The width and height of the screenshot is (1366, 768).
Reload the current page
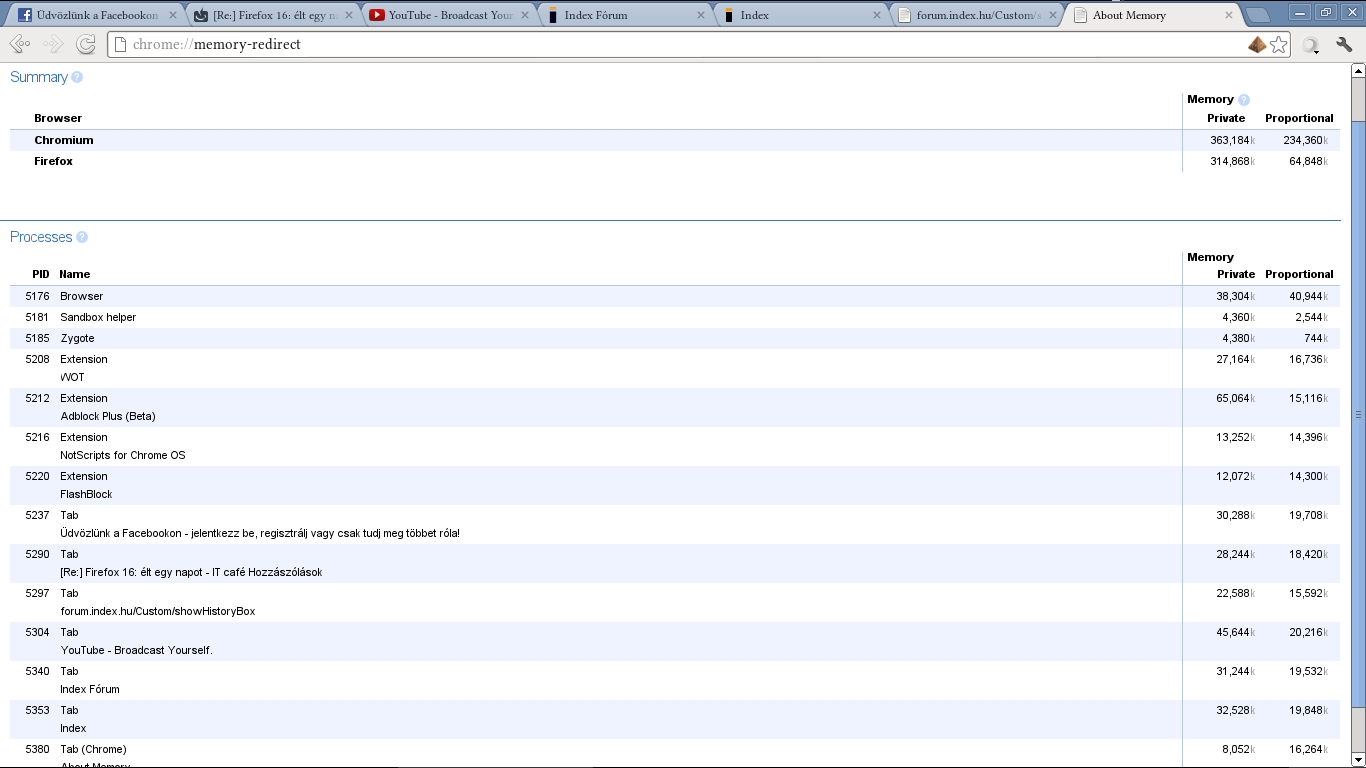(86, 44)
